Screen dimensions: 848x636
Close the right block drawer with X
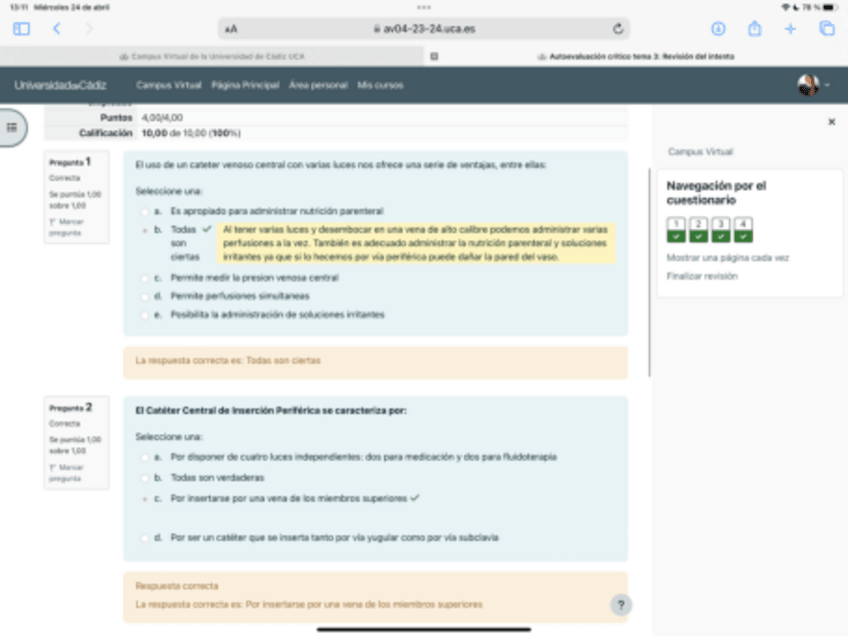[x=832, y=122]
